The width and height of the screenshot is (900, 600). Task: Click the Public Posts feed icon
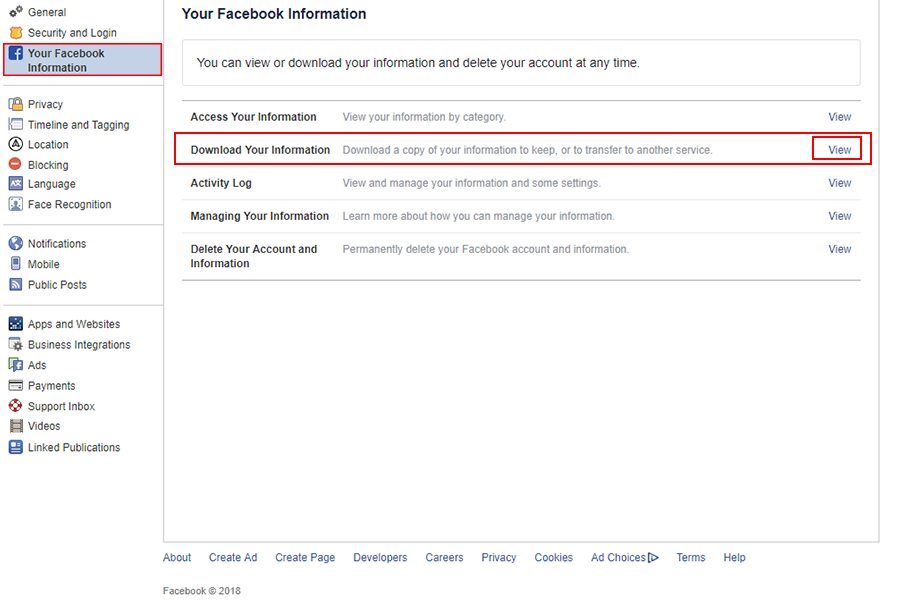coord(16,284)
